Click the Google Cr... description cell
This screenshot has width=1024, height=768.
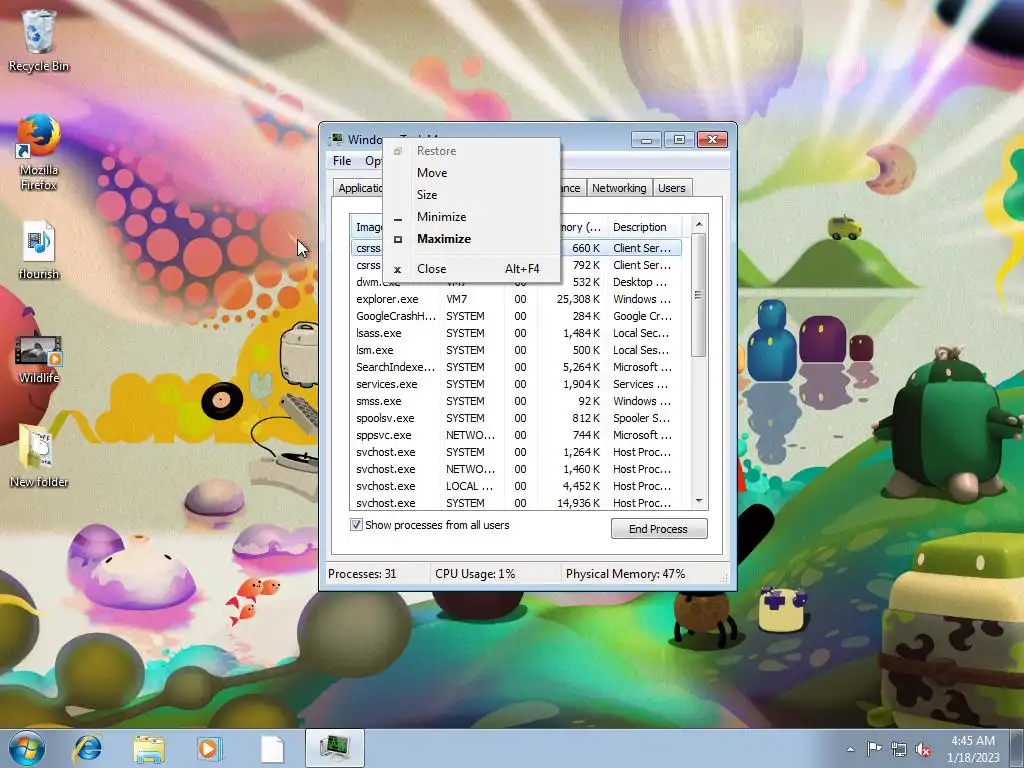point(642,316)
